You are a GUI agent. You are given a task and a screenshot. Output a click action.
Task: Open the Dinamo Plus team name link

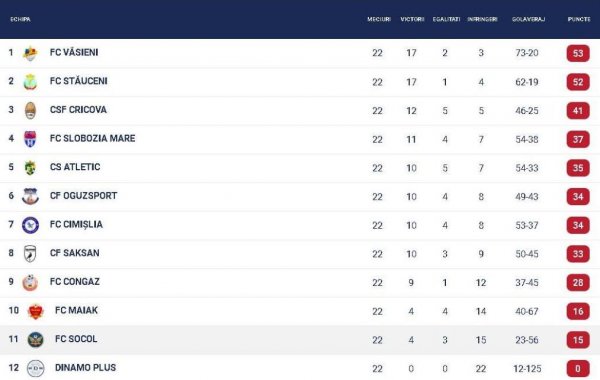[85, 368]
